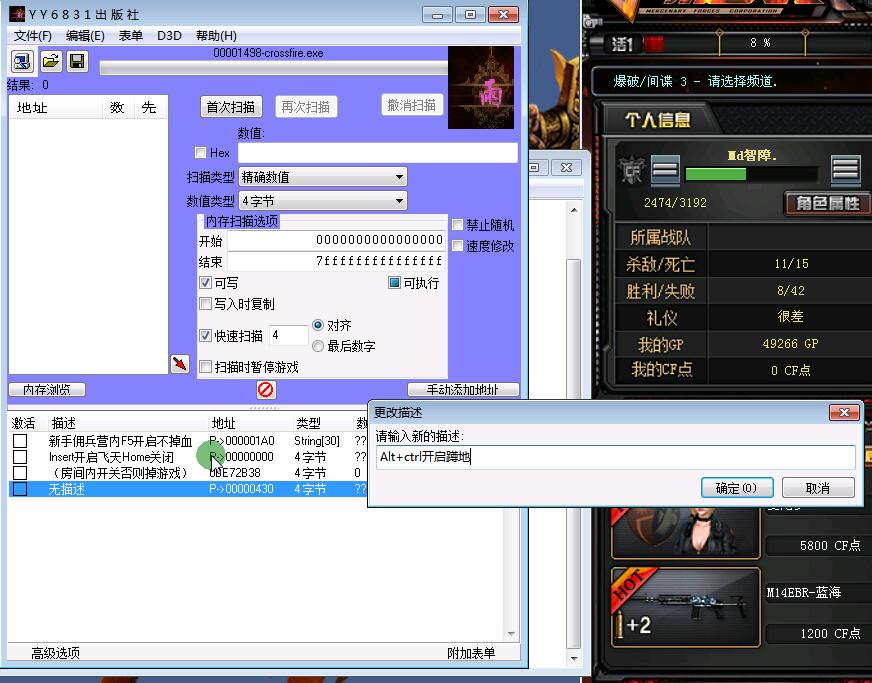Click the 激活 column header
Image resolution: width=872 pixels, height=683 pixels.
point(23,423)
